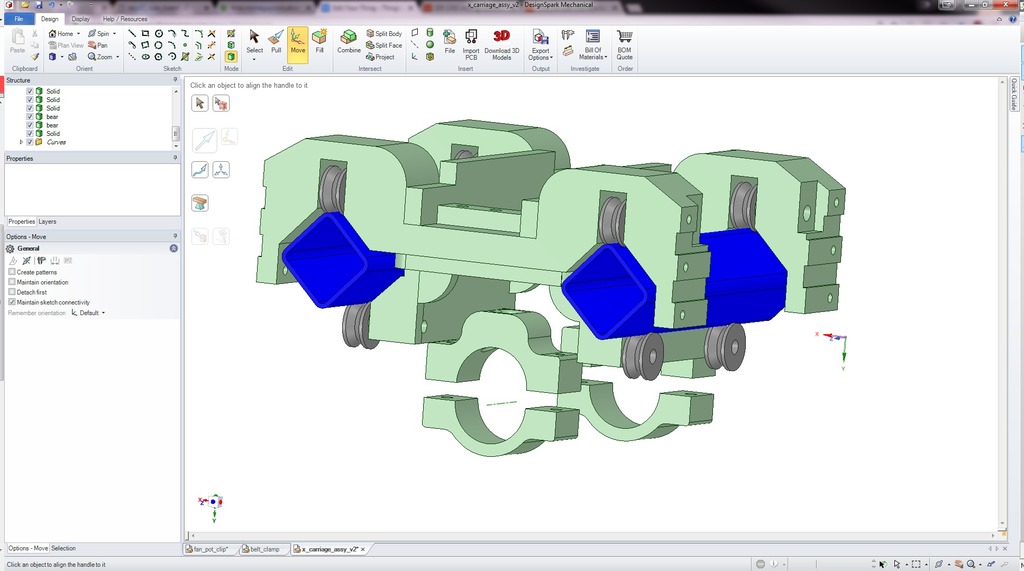Open Export Options dropdown
This screenshot has width=1024, height=571.
point(540,54)
